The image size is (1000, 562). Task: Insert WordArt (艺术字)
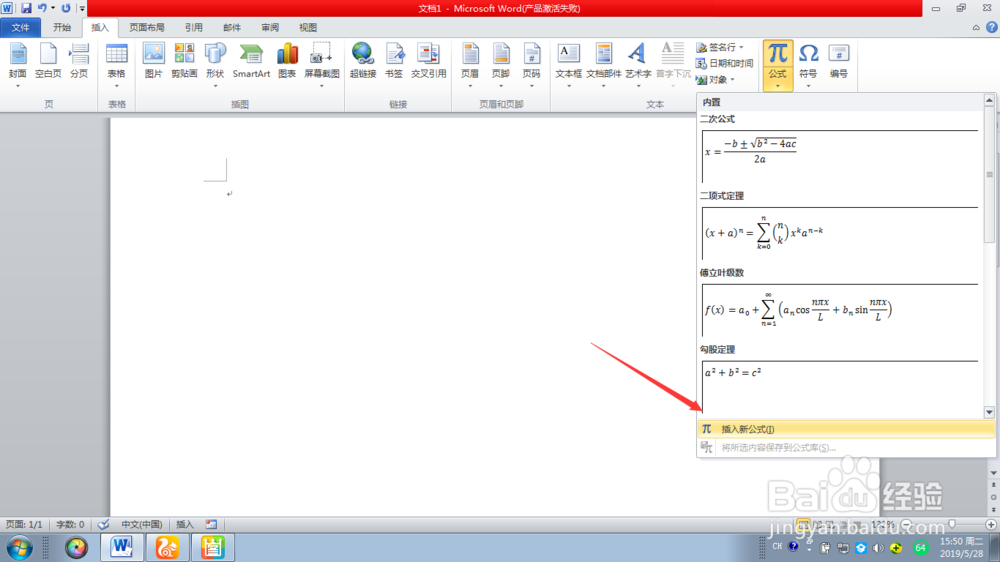pyautogui.click(x=638, y=65)
